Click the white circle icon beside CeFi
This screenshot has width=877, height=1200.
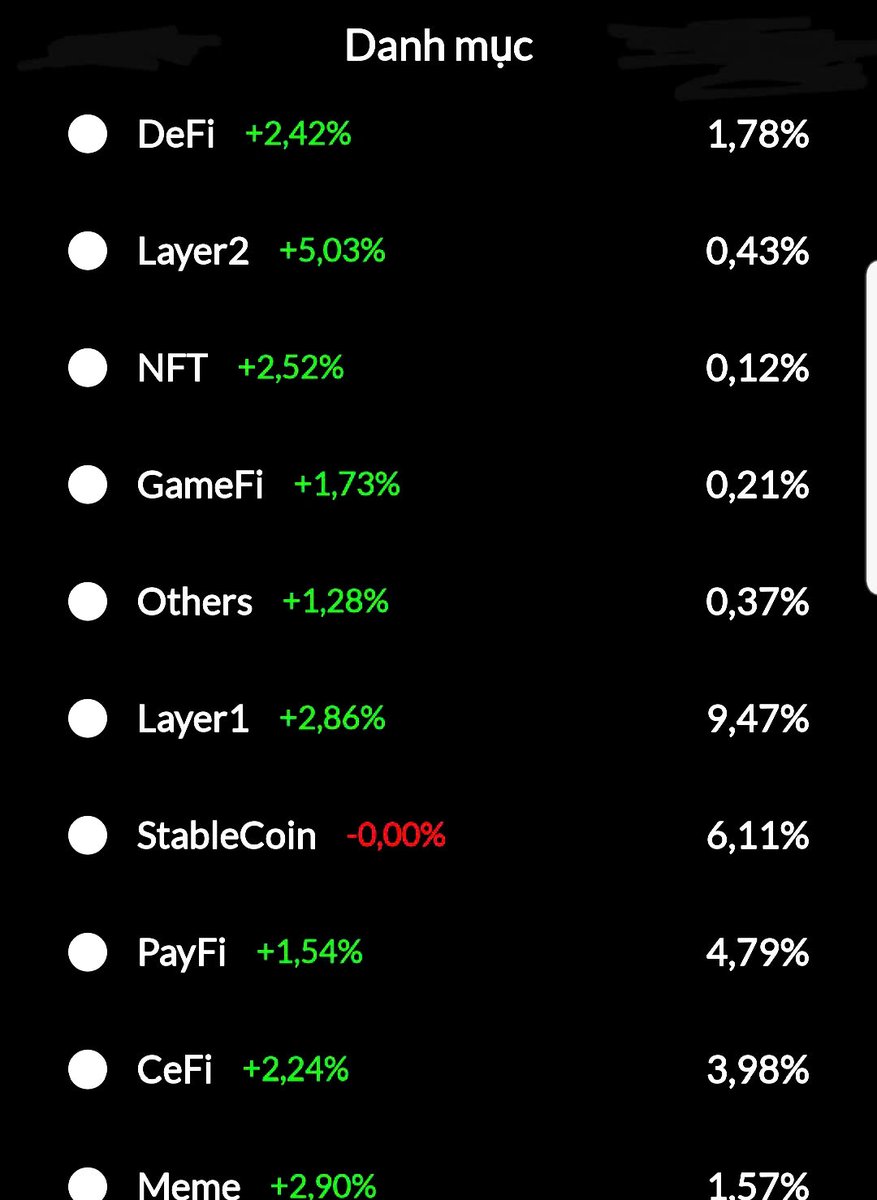point(88,1069)
